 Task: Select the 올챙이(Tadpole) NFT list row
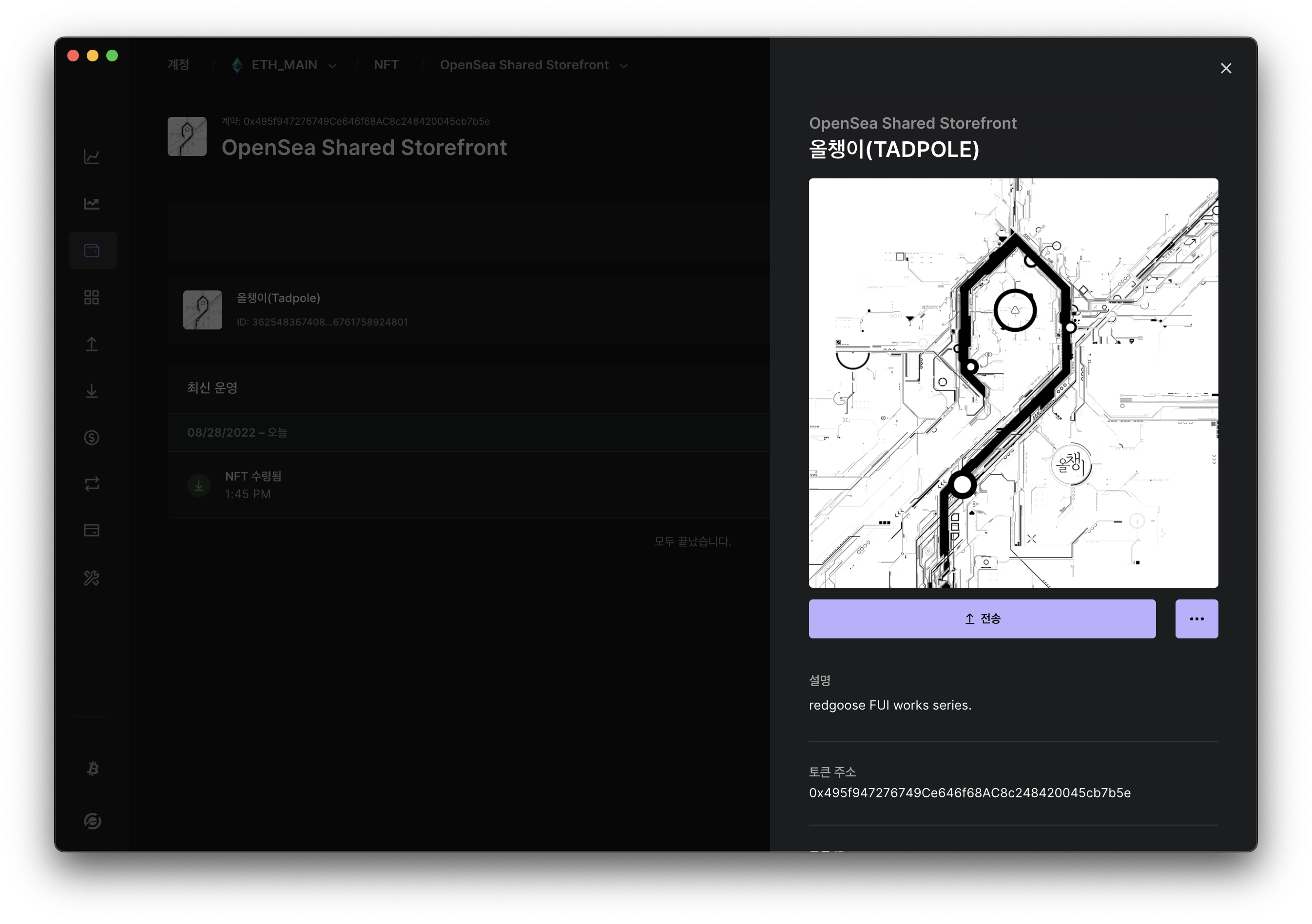(468, 310)
